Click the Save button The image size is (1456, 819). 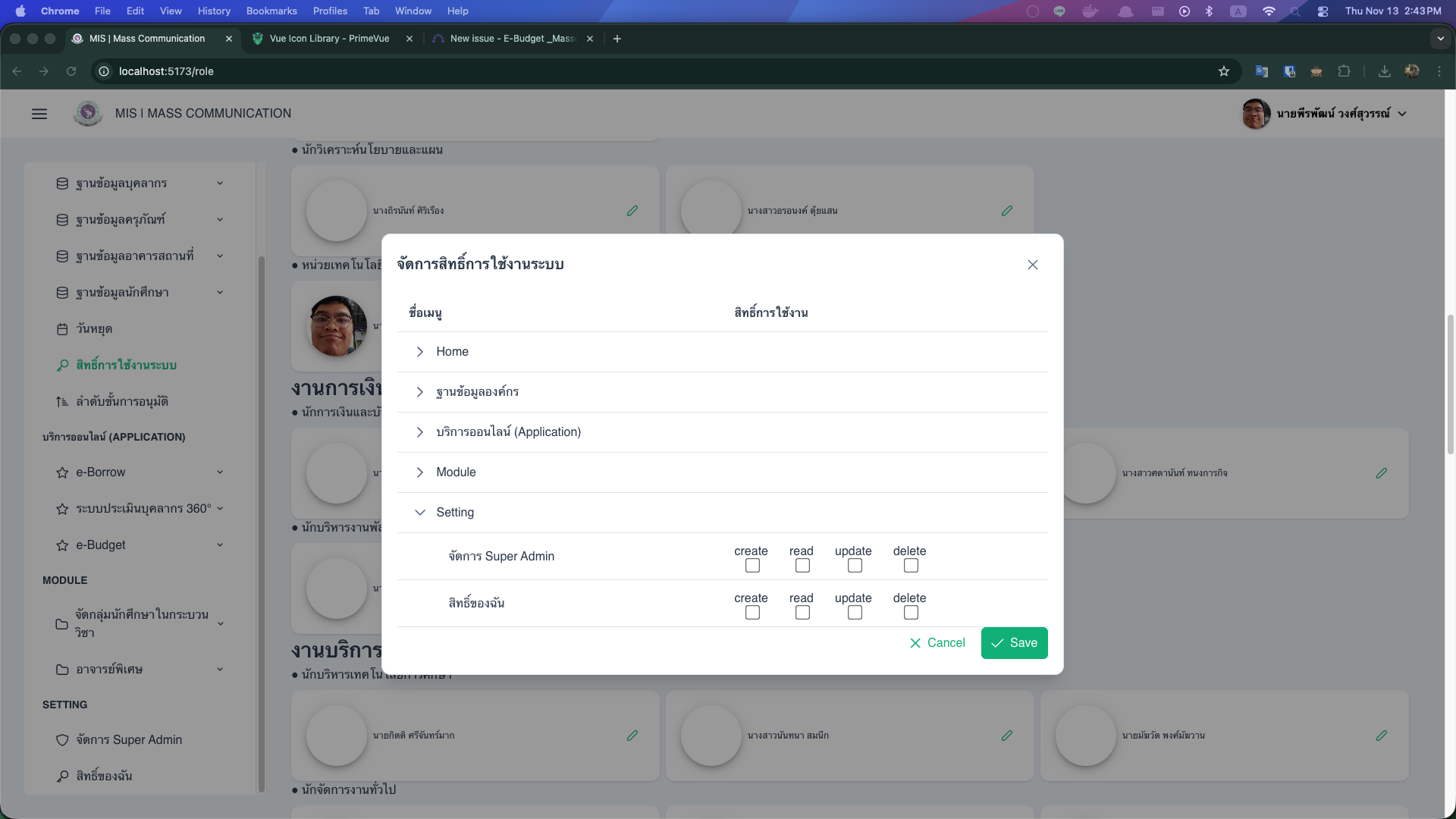(x=1014, y=643)
